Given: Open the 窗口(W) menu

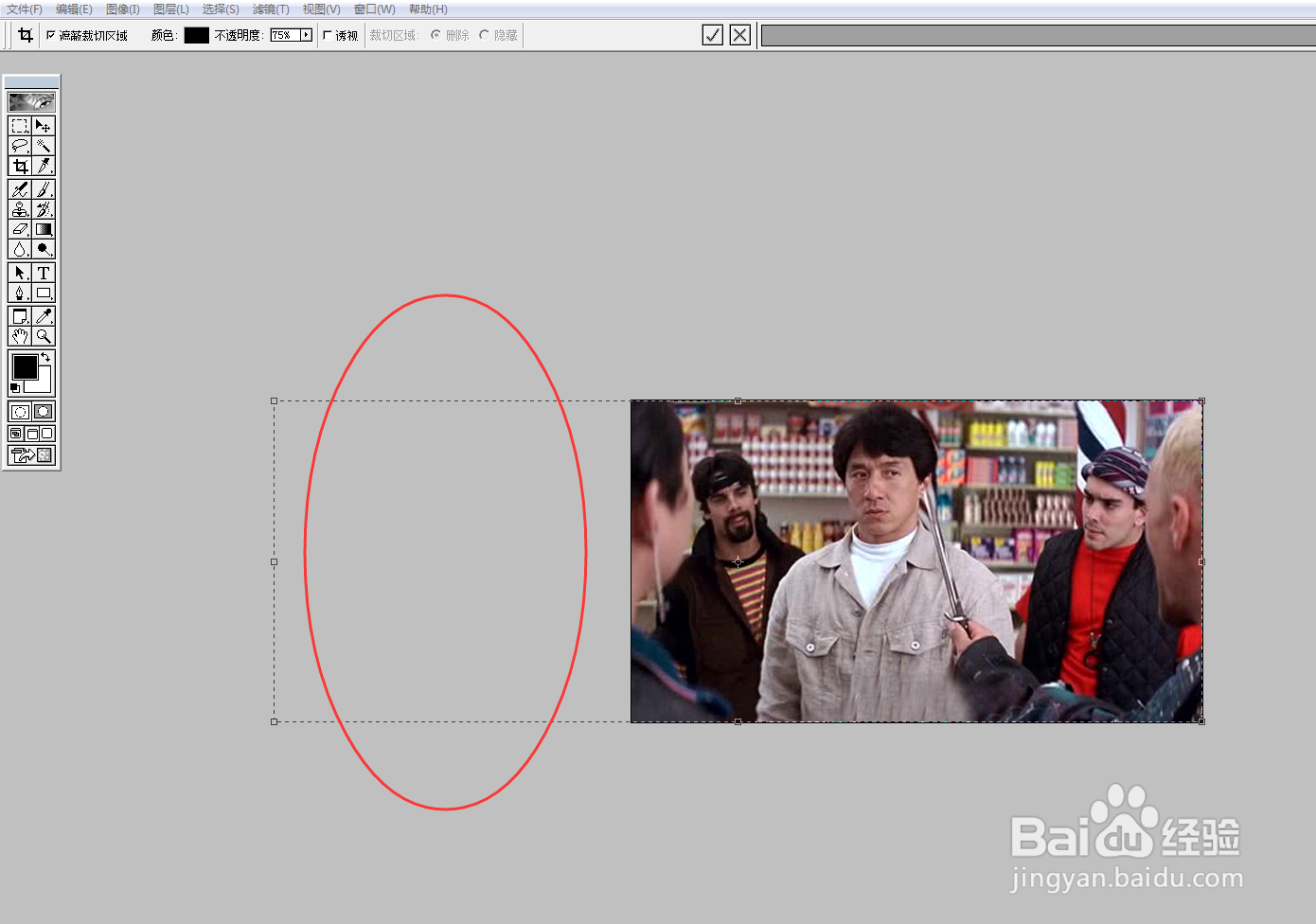Looking at the screenshot, I should pyautogui.click(x=375, y=9).
